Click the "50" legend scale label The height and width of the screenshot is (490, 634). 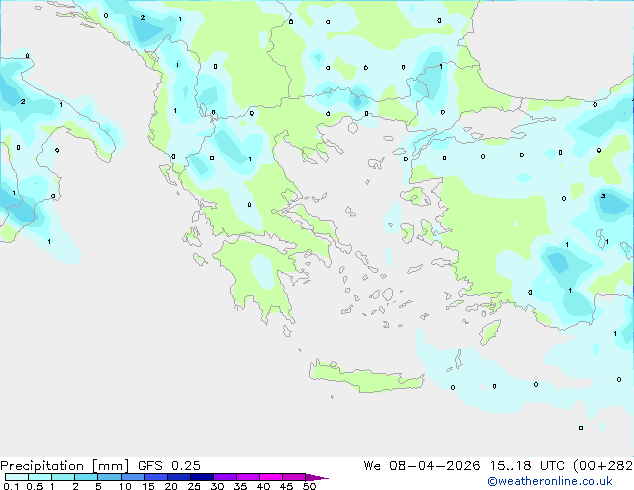click(x=309, y=486)
